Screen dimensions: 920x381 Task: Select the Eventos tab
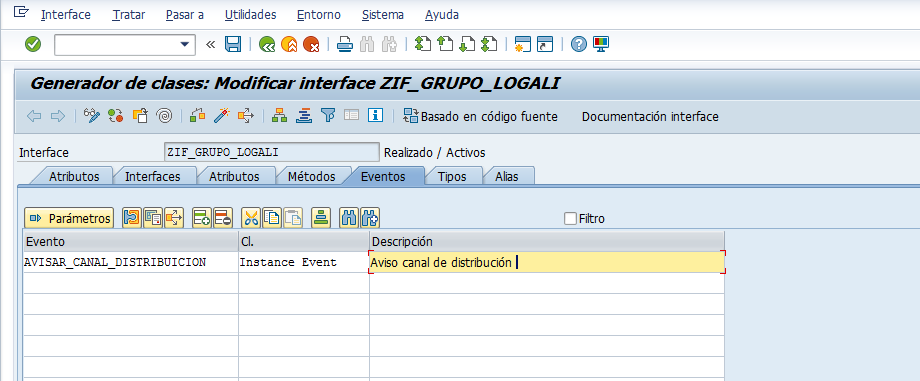click(x=383, y=176)
